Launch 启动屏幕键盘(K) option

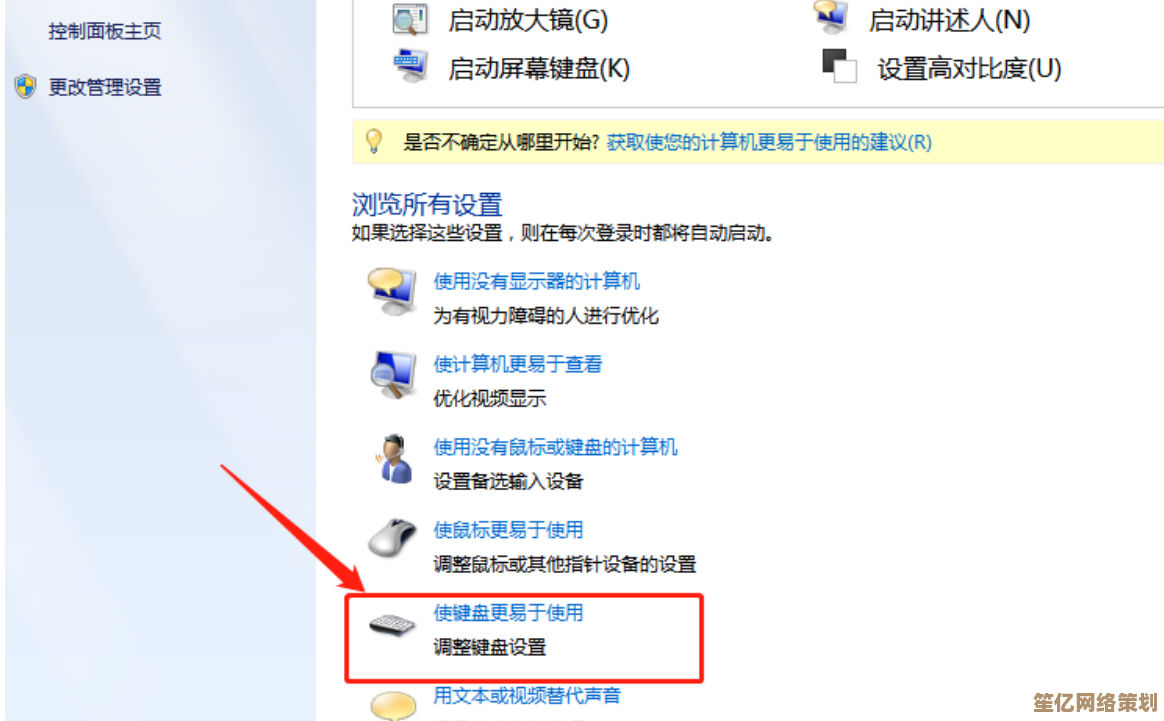pos(539,68)
